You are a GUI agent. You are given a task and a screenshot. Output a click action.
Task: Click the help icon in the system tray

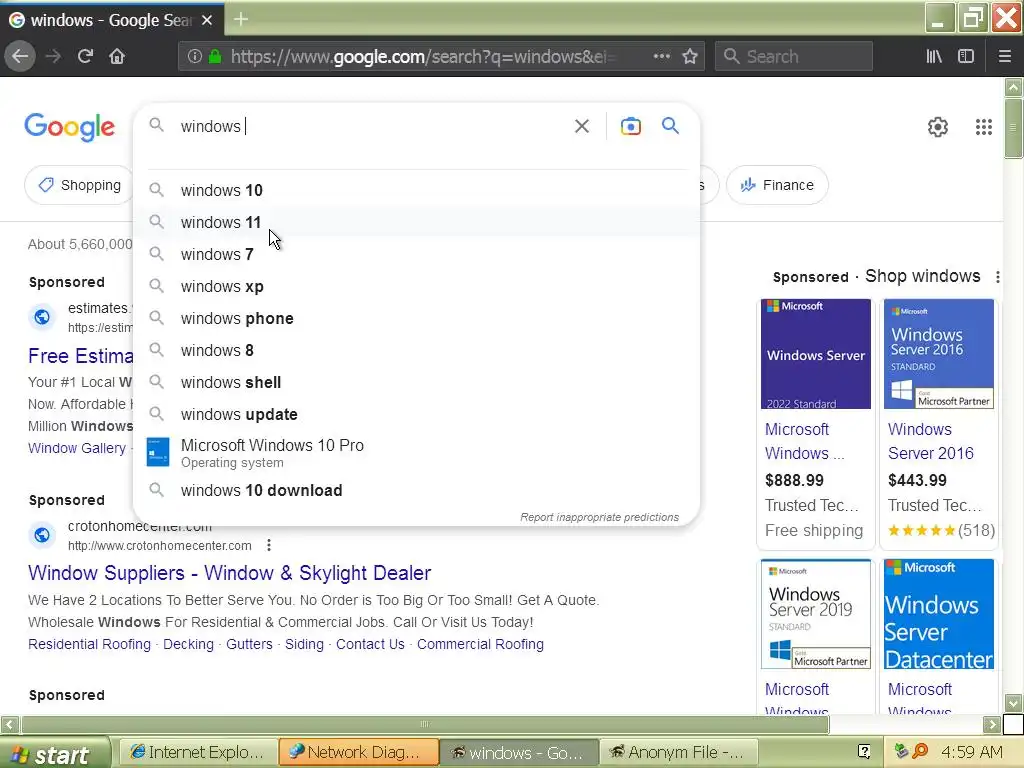(864, 752)
